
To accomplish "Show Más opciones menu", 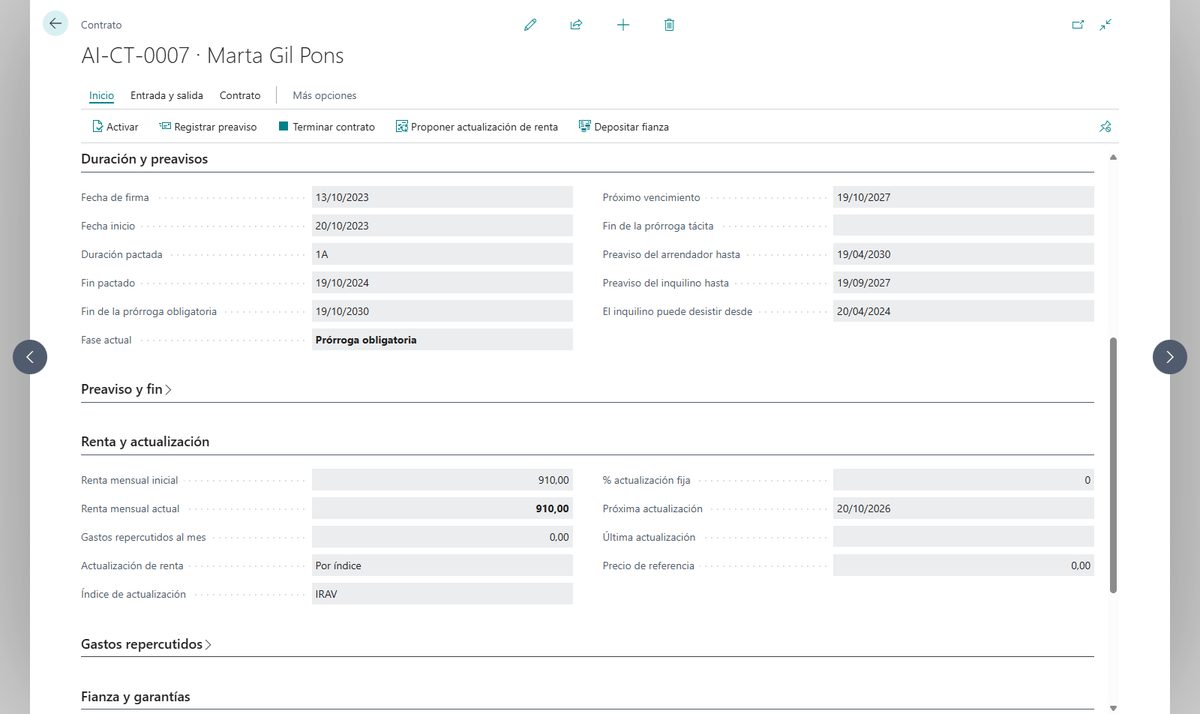I will [x=324, y=96].
